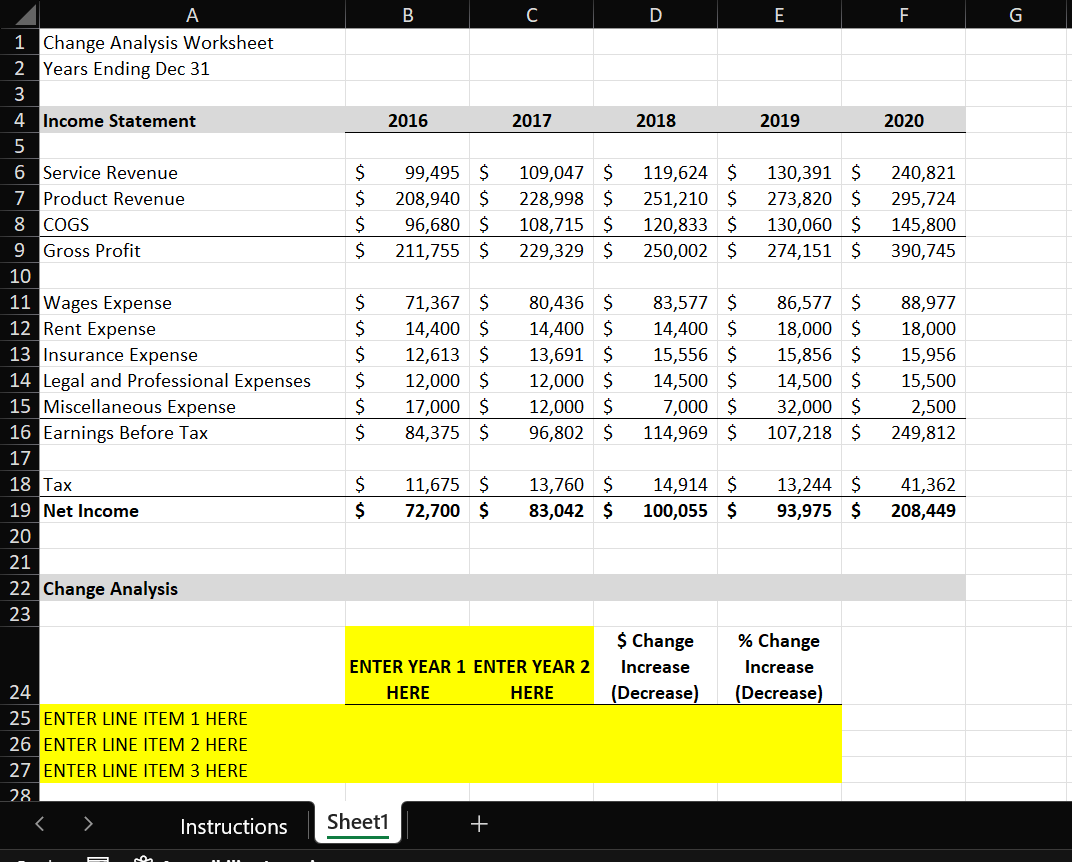1072x862 pixels.
Task: Click 2020 Miscellaneous Expense value 2,500
Action: (904, 406)
